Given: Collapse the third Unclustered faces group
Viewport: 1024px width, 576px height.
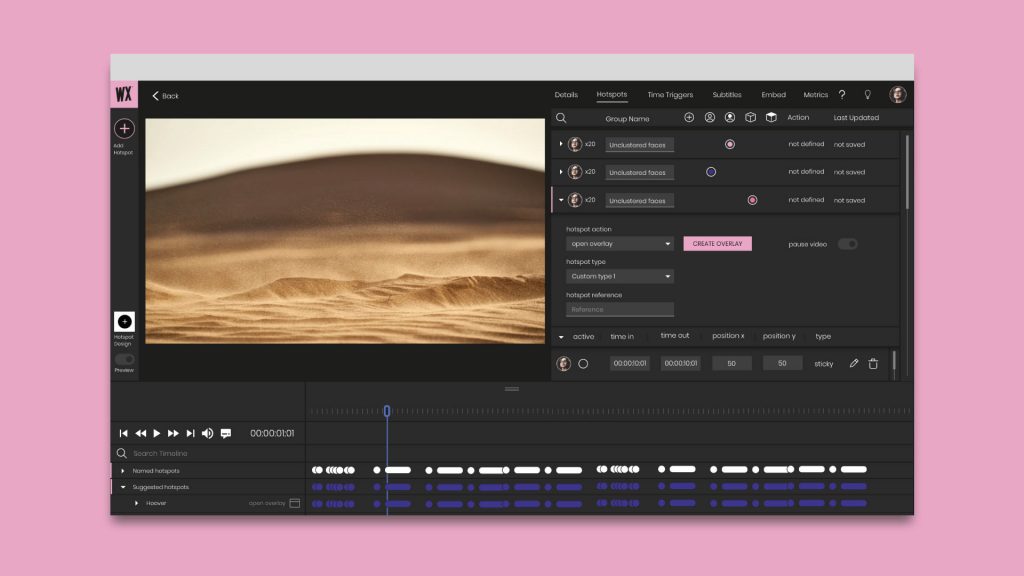Looking at the screenshot, I should (x=561, y=200).
